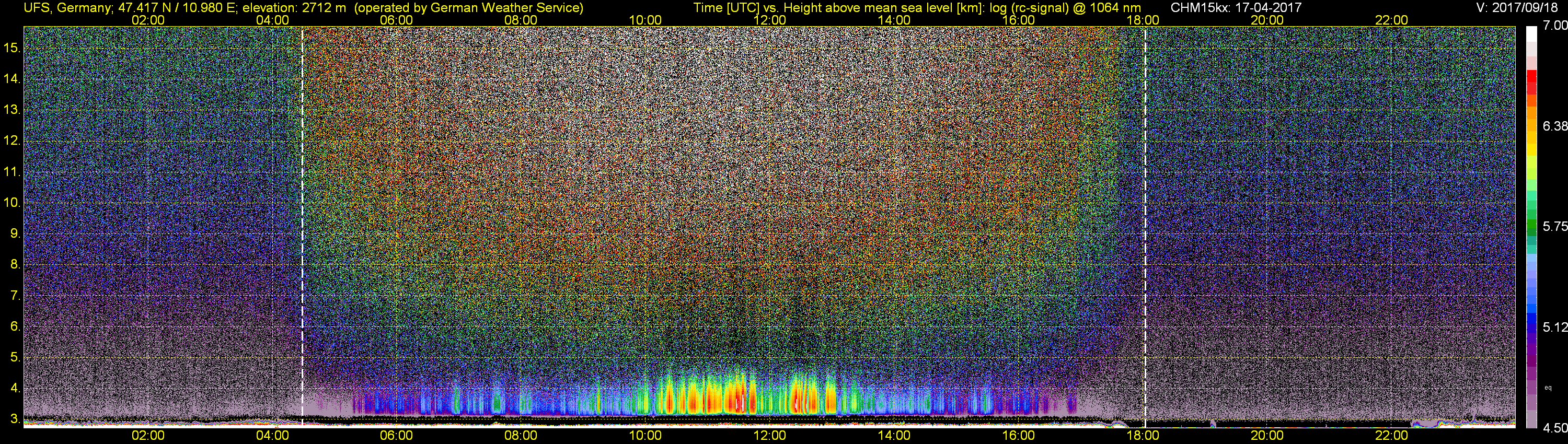
Task: Select the 10 km height axis label
Action: [x=12, y=203]
